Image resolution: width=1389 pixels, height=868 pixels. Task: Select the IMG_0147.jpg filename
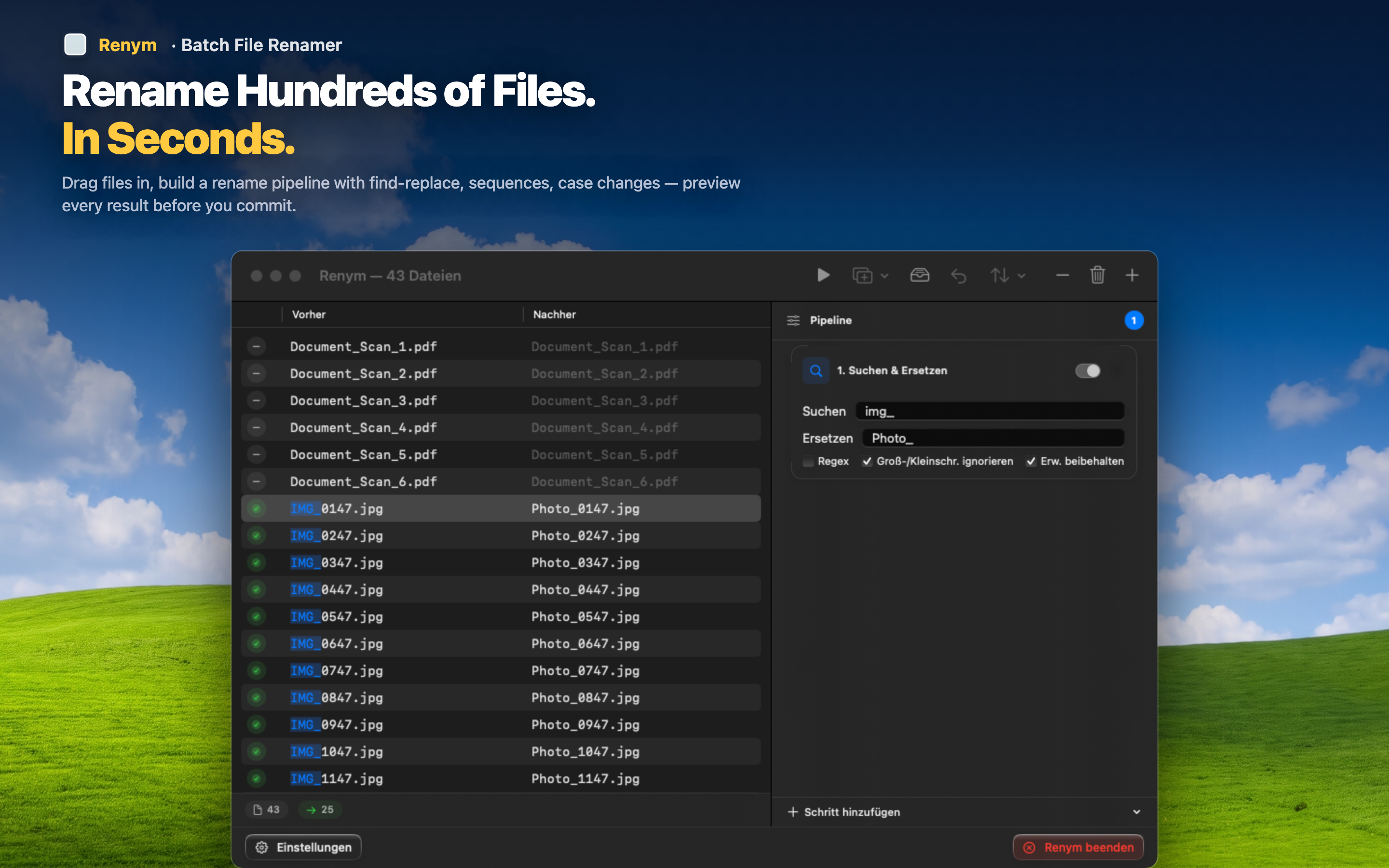[x=336, y=509]
